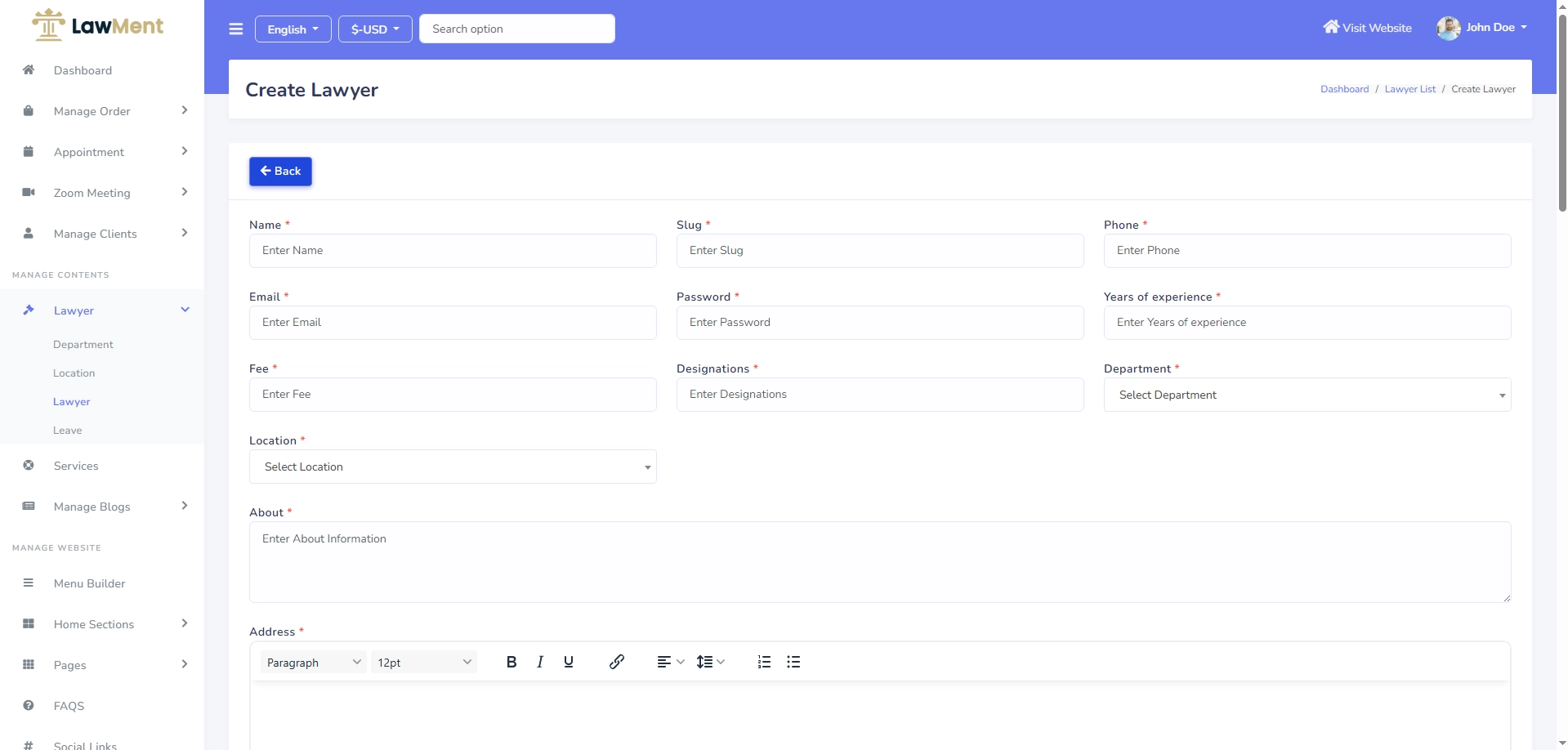Open the 12pt font size dropdown
Screen dimensions: 1568x750
point(424,662)
